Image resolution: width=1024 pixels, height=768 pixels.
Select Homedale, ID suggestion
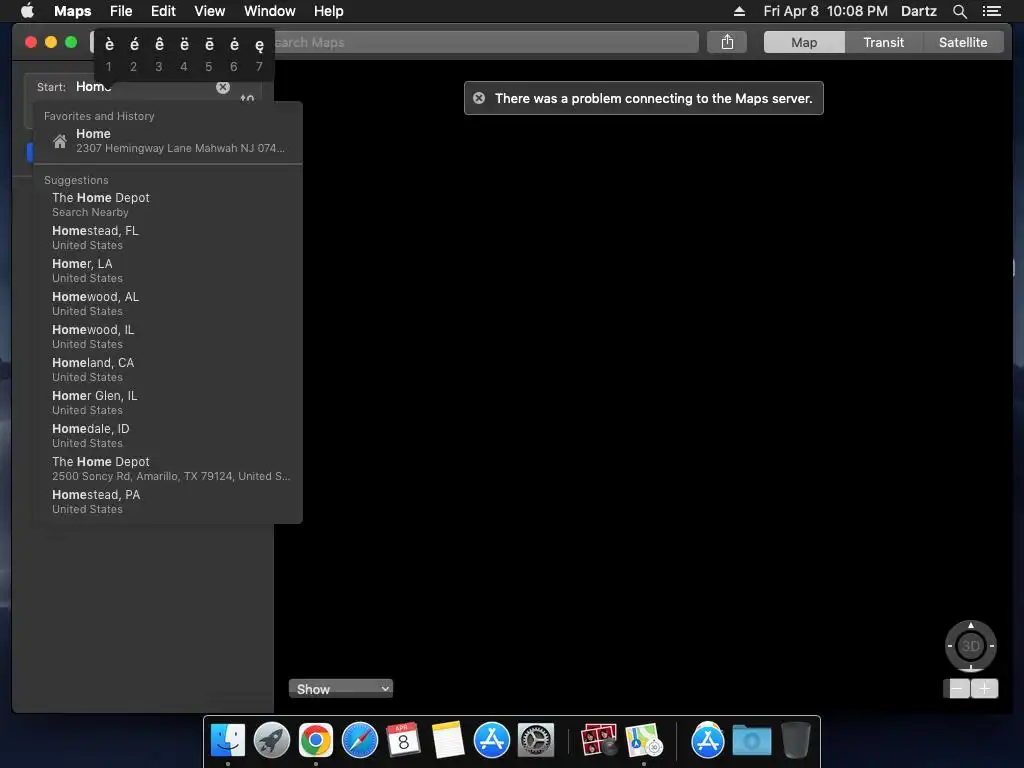tap(168, 436)
